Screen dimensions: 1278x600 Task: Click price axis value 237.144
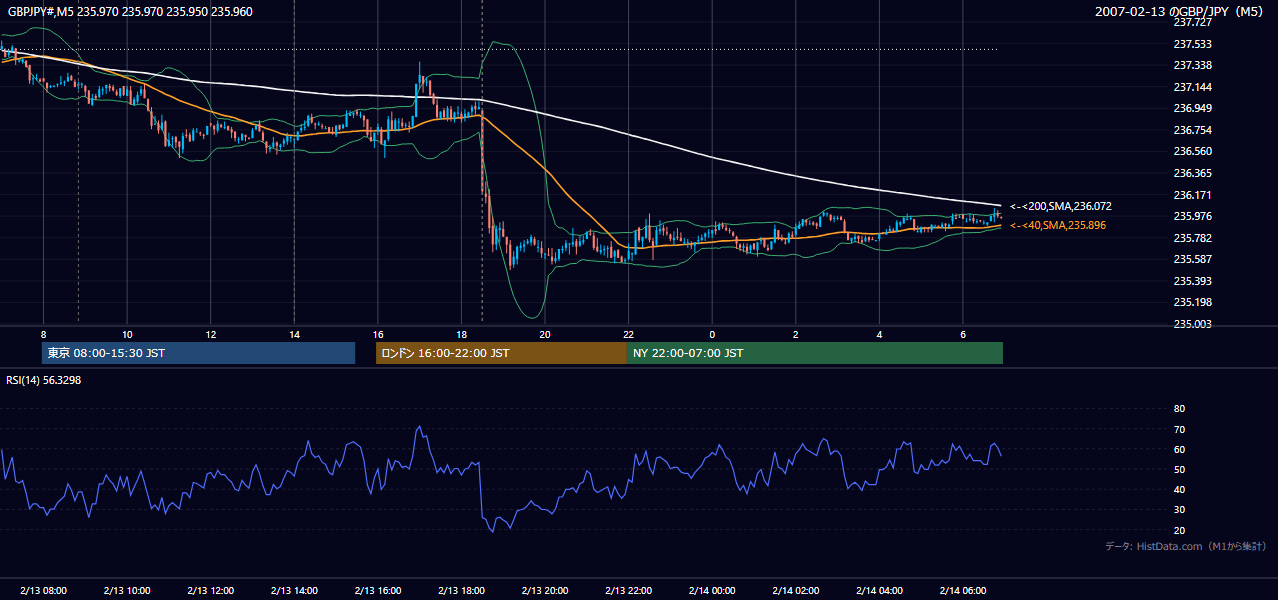coord(1192,87)
